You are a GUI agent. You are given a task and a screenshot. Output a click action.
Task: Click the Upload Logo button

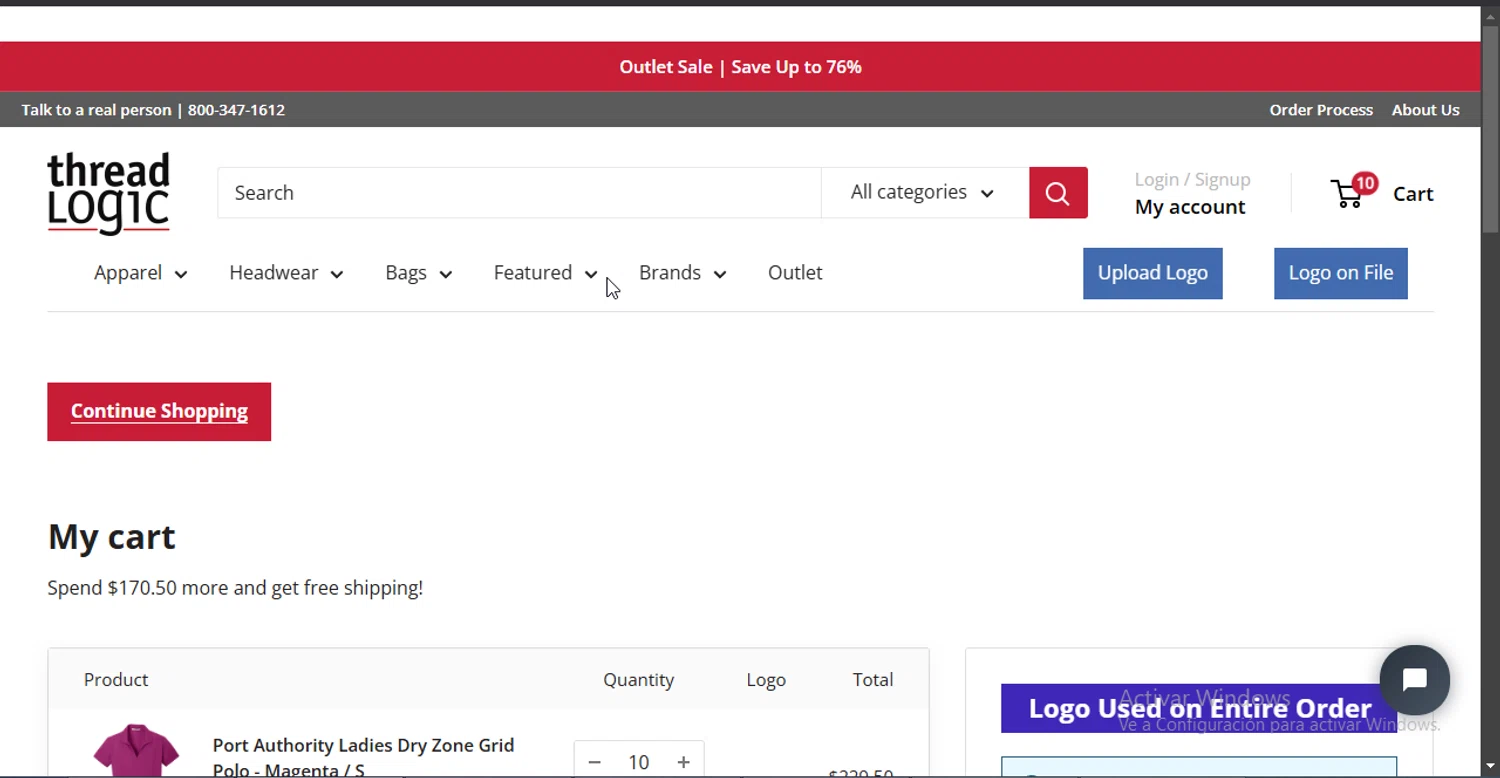pos(1152,273)
